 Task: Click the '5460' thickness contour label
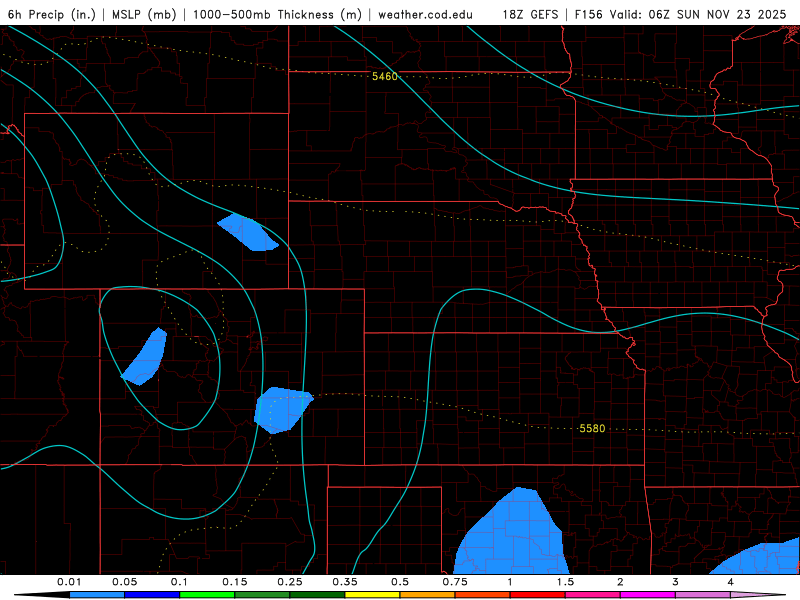tap(385, 77)
